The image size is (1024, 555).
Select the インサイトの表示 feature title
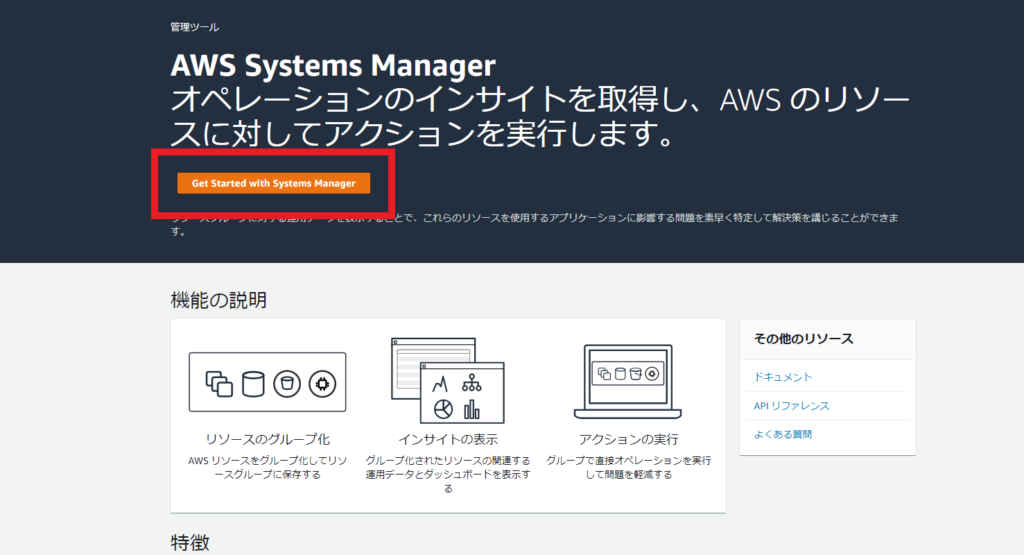tap(447, 439)
